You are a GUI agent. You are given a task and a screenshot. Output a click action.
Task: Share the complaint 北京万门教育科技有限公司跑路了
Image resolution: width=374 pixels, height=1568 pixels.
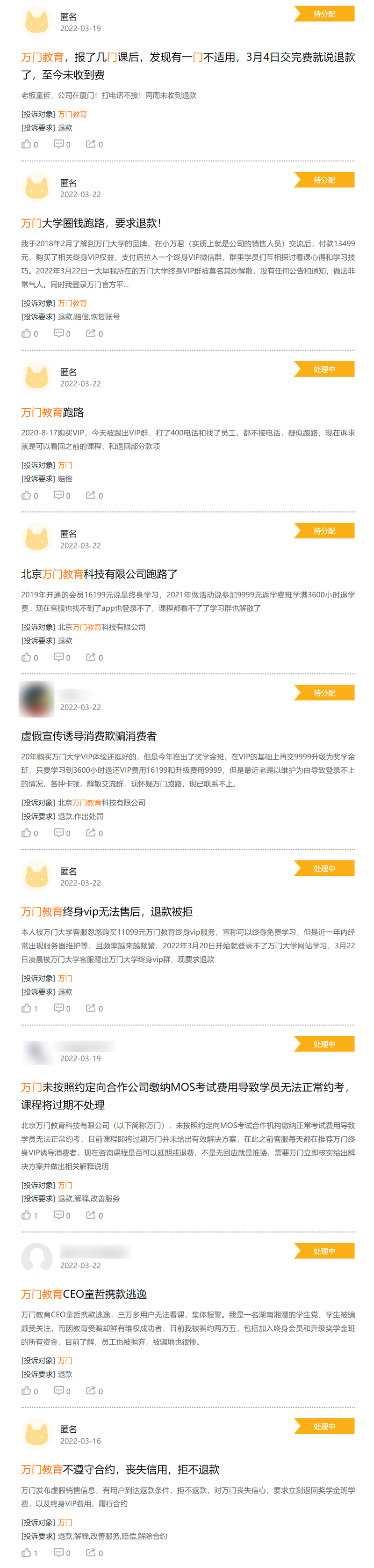coord(94,658)
